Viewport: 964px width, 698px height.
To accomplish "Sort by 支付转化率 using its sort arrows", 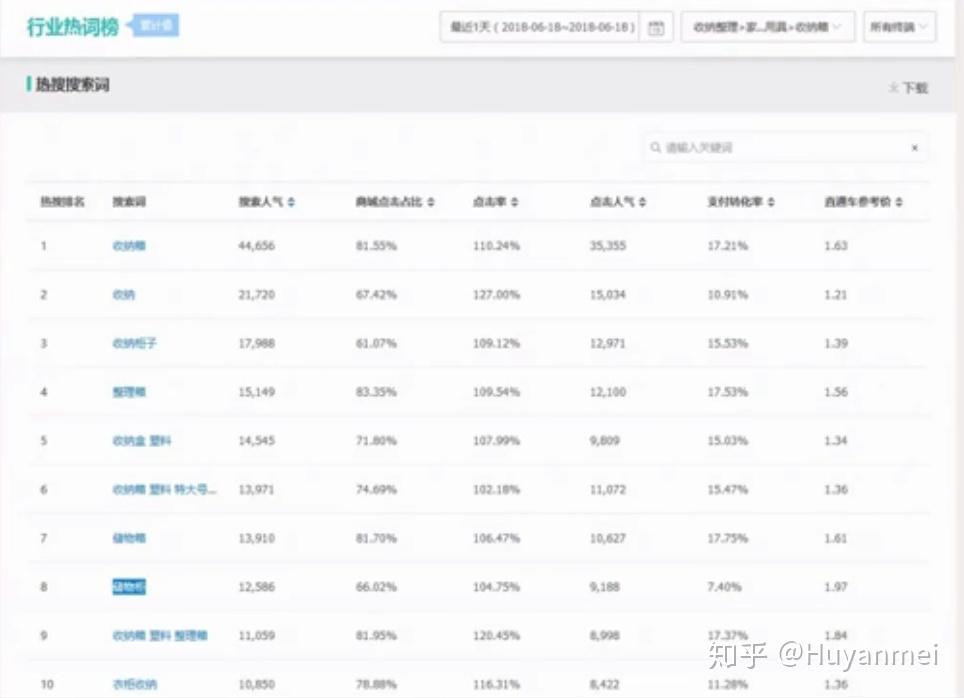I will [771, 202].
